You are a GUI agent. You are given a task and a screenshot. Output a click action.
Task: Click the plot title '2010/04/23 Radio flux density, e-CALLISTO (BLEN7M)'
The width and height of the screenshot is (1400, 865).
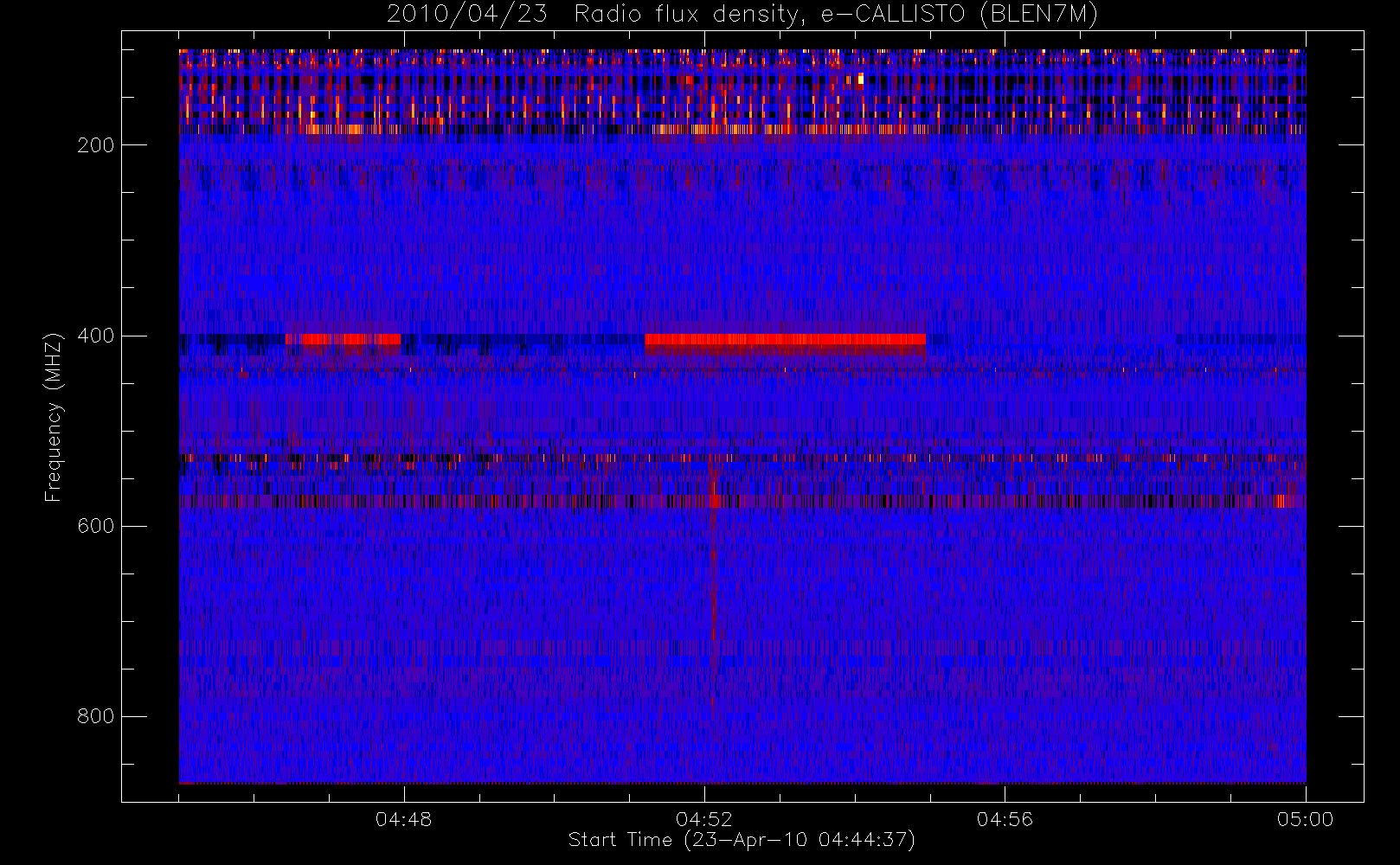[x=742, y=15]
